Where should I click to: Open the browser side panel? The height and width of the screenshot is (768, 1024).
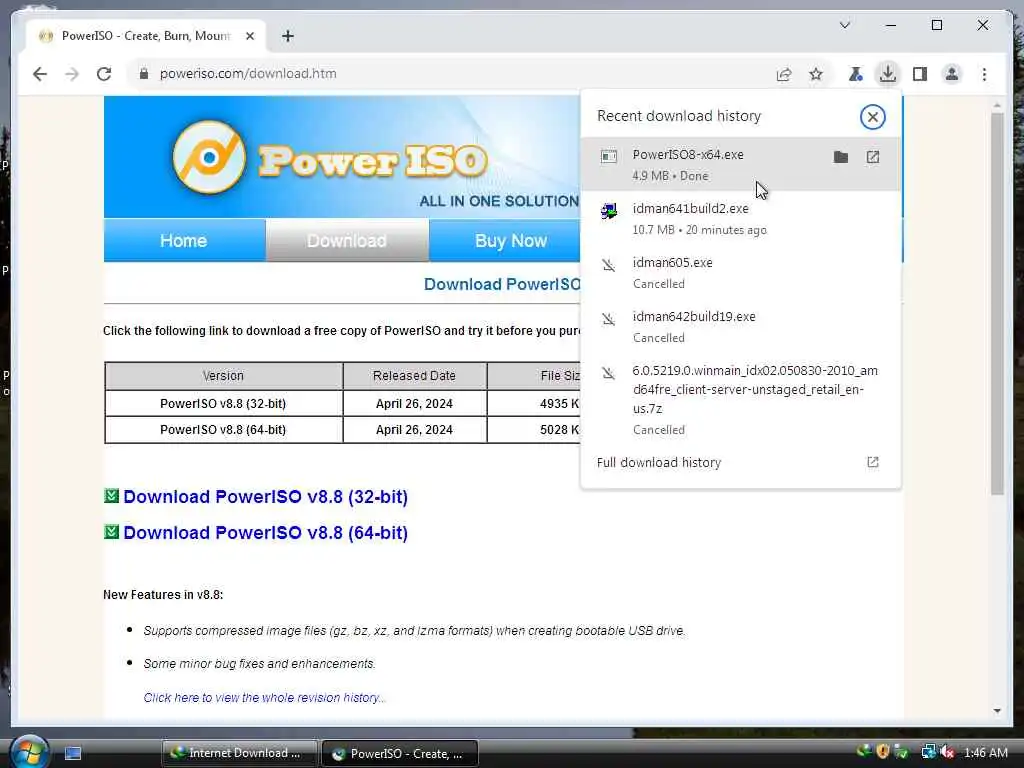[920, 74]
